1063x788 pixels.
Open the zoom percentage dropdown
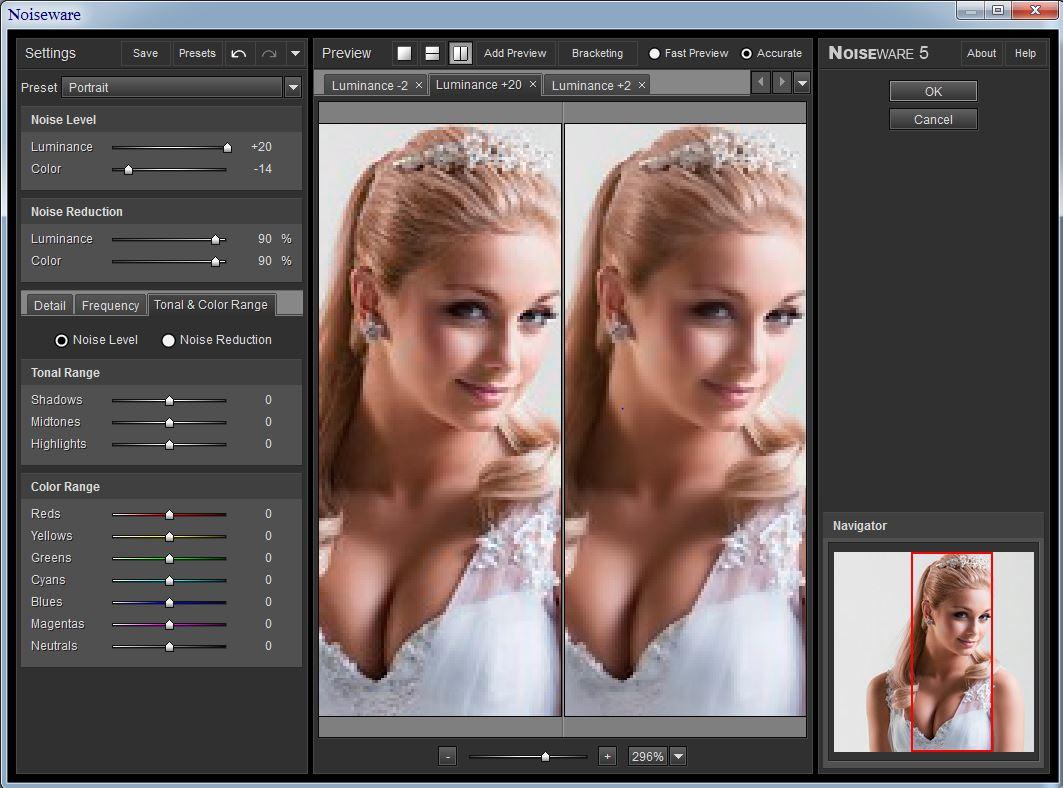click(x=678, y=755)
